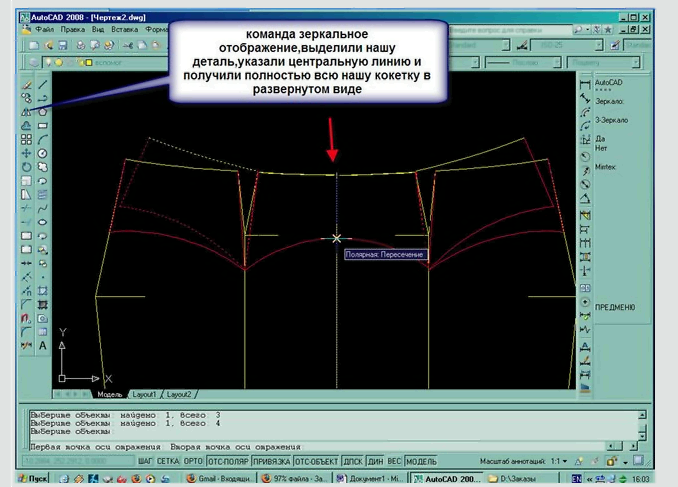The image size is (678, 487).
Task: Click the Пуск start button
Action: tap(31, 479)
